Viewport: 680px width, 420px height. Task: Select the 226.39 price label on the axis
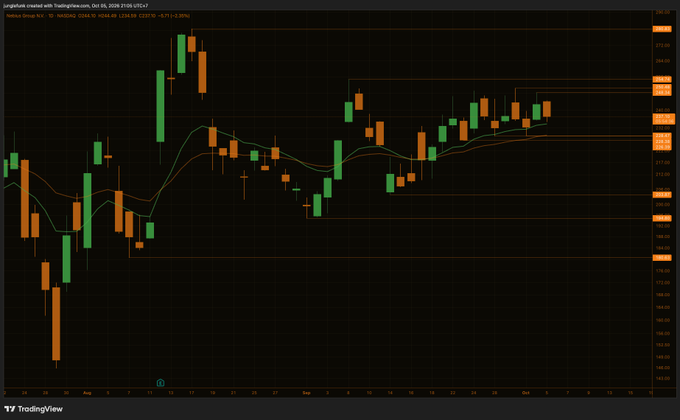click(x=662, y=147)
